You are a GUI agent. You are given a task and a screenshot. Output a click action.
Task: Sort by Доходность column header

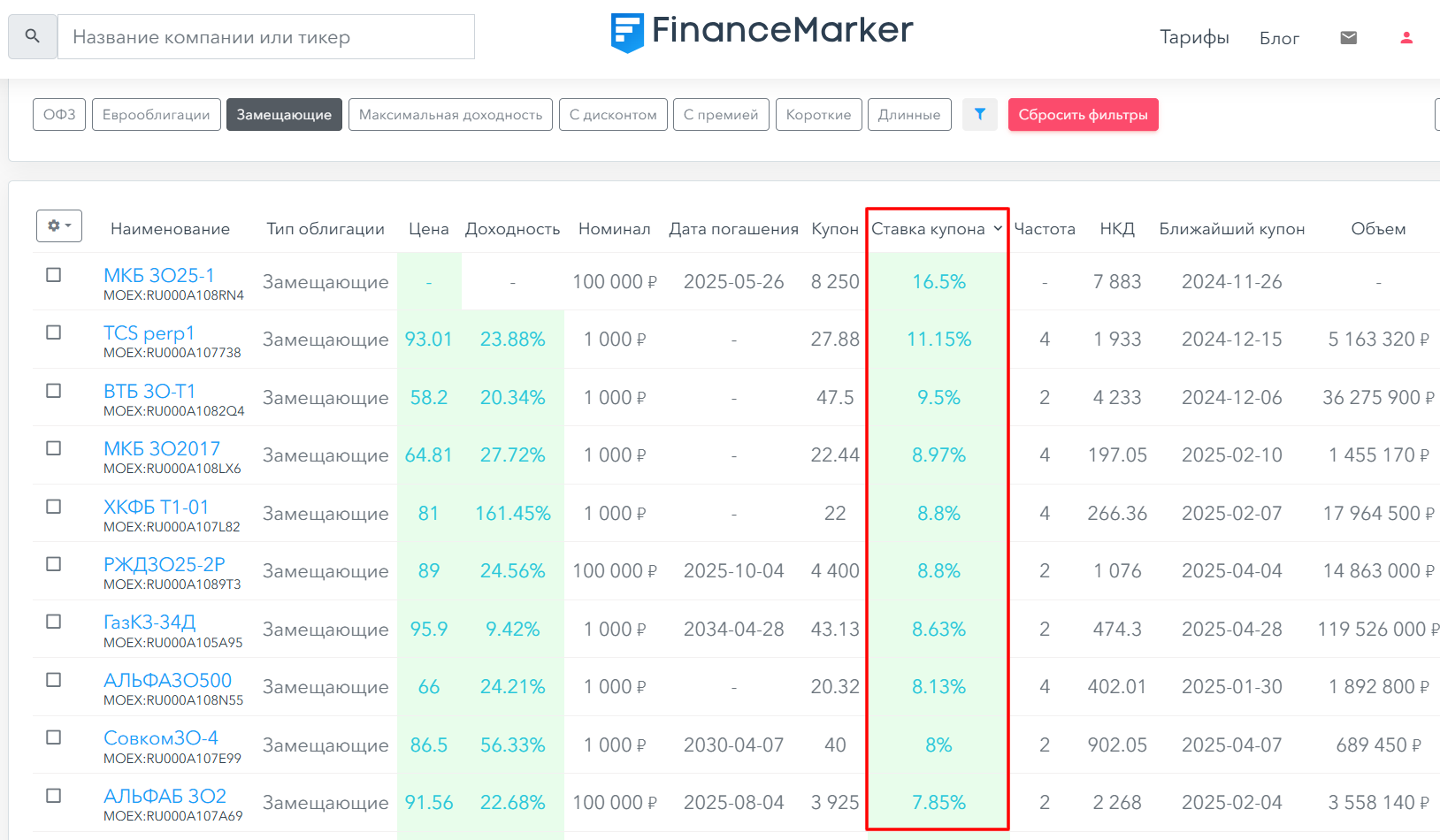click(513, 229)
